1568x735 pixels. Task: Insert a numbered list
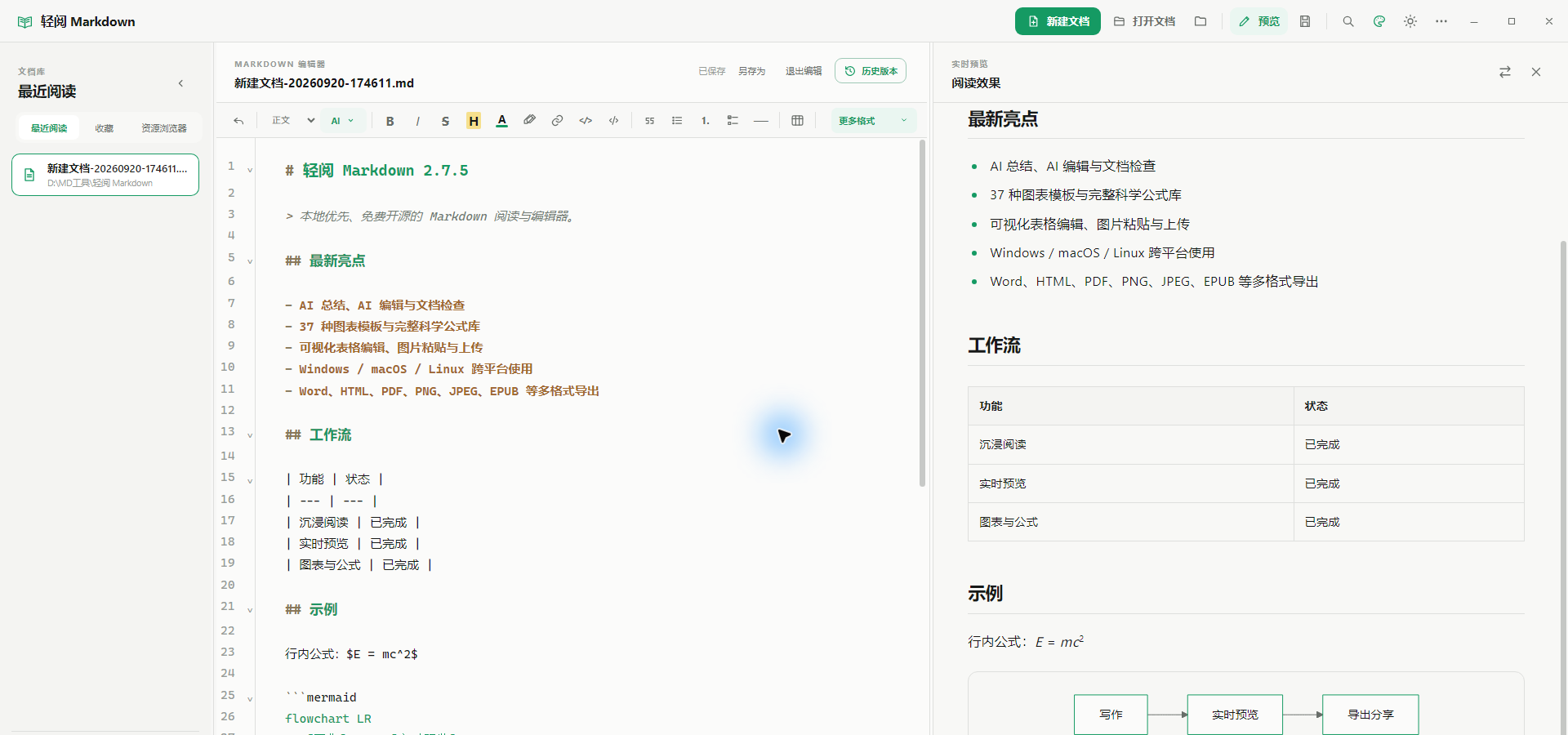point(705,121)
